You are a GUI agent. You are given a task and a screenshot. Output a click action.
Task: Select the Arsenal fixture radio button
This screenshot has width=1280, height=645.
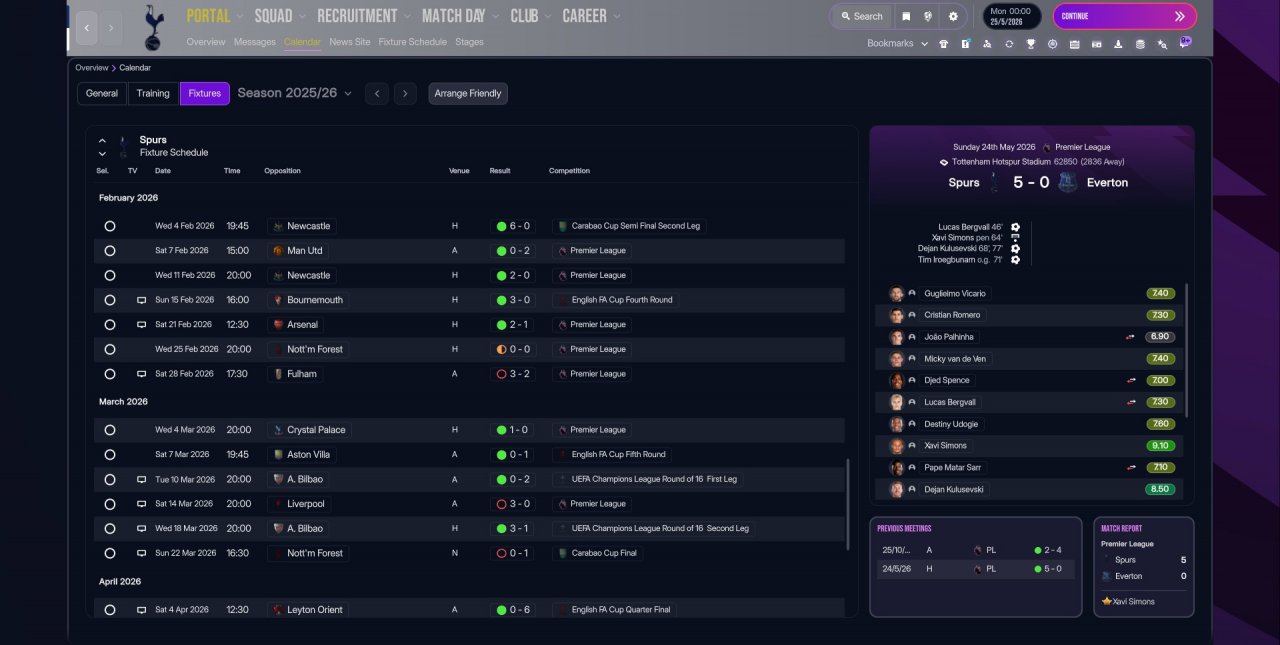(x=110, y=325)
